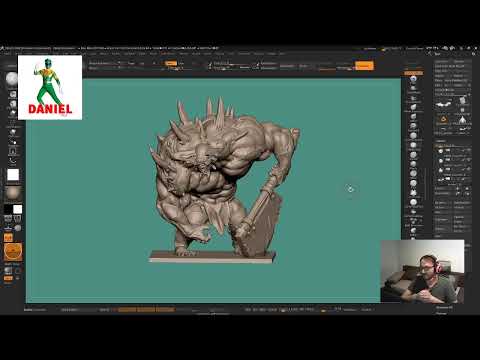Select the white winged mesh thumbnail in Tool panel
Screen dimensions: 480x360
click(443, 105)
